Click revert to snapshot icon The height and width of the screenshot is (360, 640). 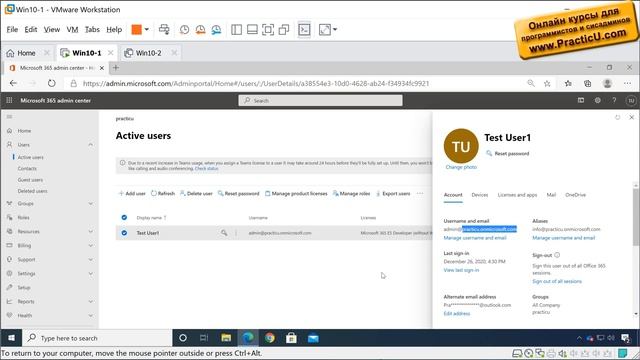pyautogui.click(x=200, y=29)
